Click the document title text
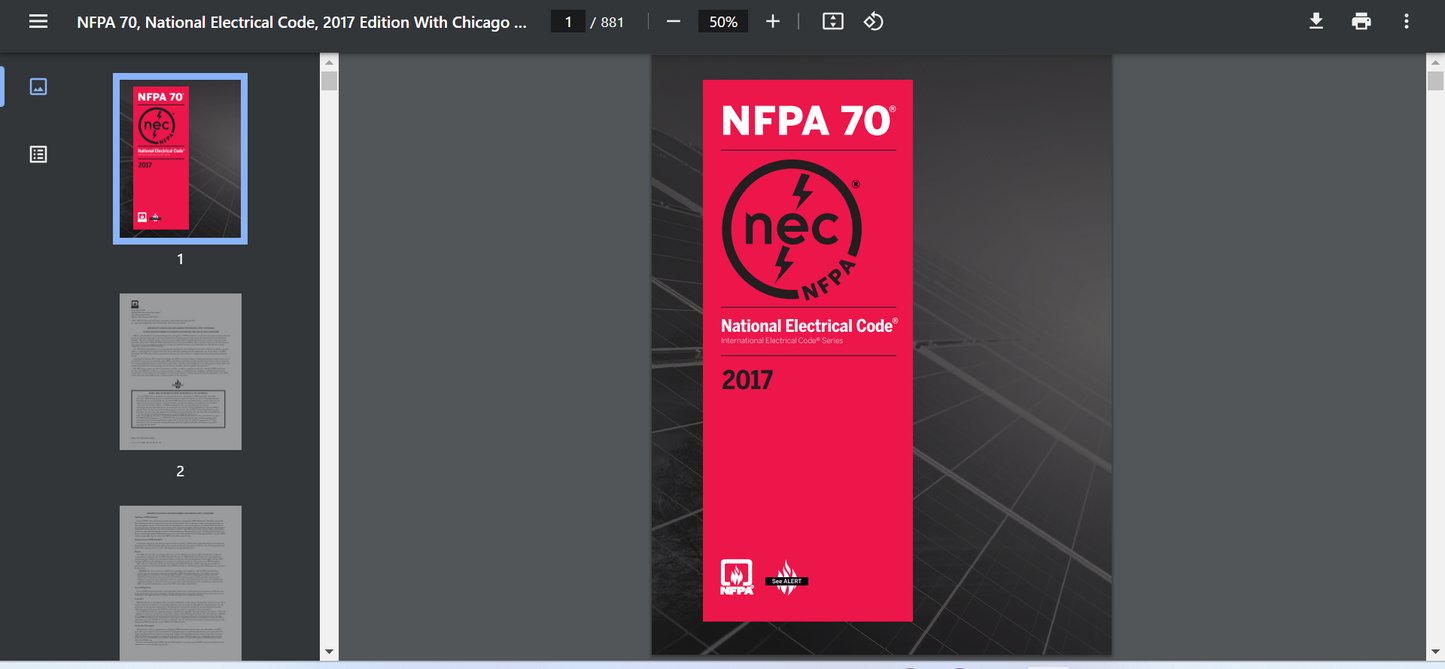The height and width of the screenshot is (669, 1445). pos(300,21)
